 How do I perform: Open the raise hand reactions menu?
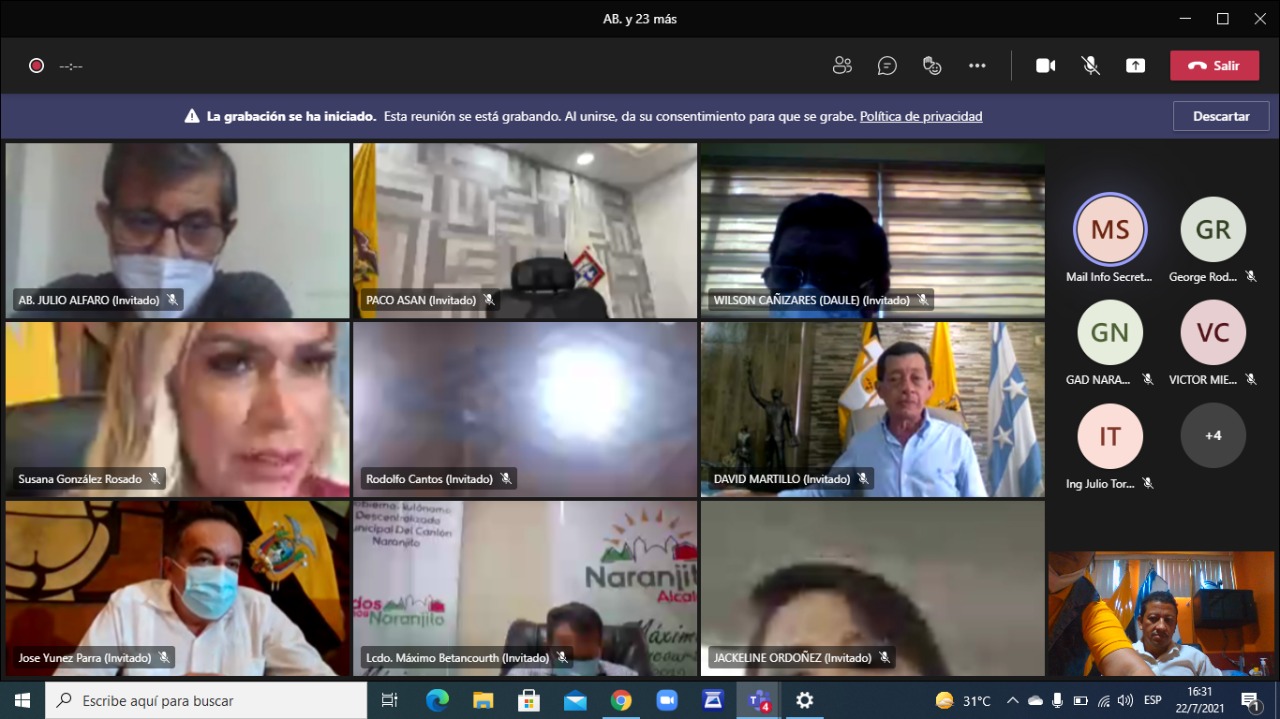click(x=932, y=66)
